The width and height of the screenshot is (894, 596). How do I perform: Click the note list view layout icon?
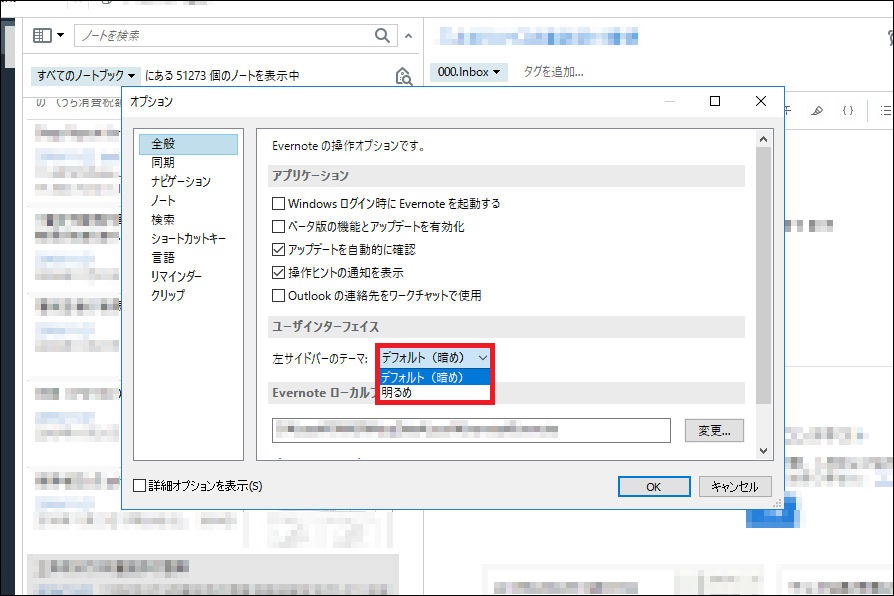[x=42, y=35]
